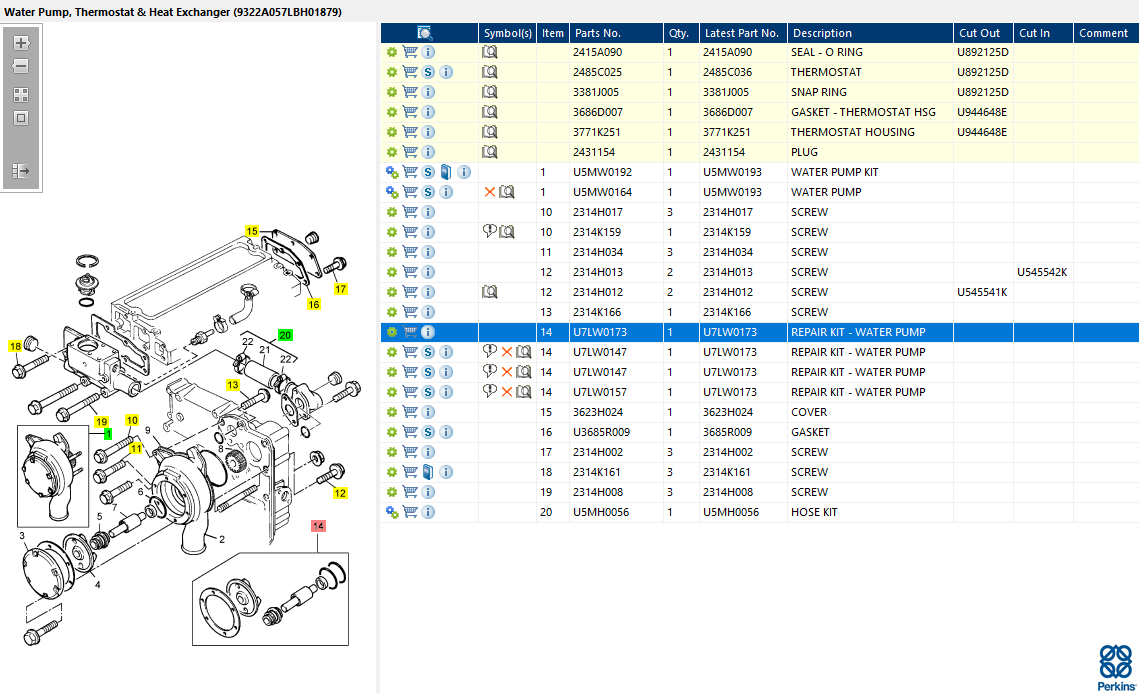Click the Cut Out column header
This screenshot has width=1139, height=693.
pos(979,33)
